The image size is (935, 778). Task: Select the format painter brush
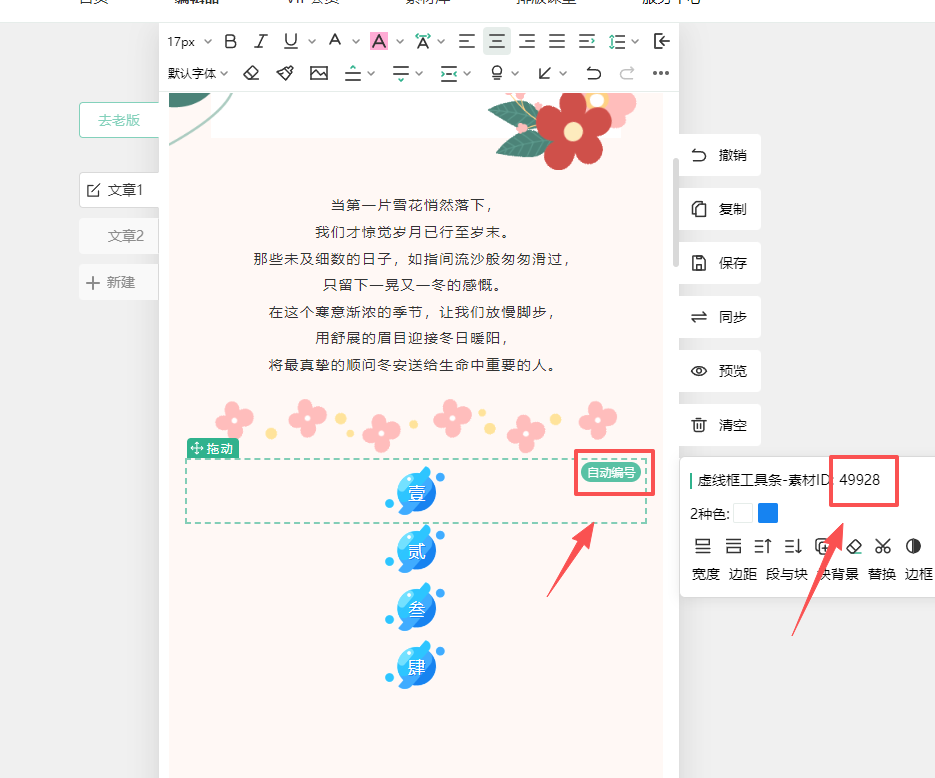point(285,73)
